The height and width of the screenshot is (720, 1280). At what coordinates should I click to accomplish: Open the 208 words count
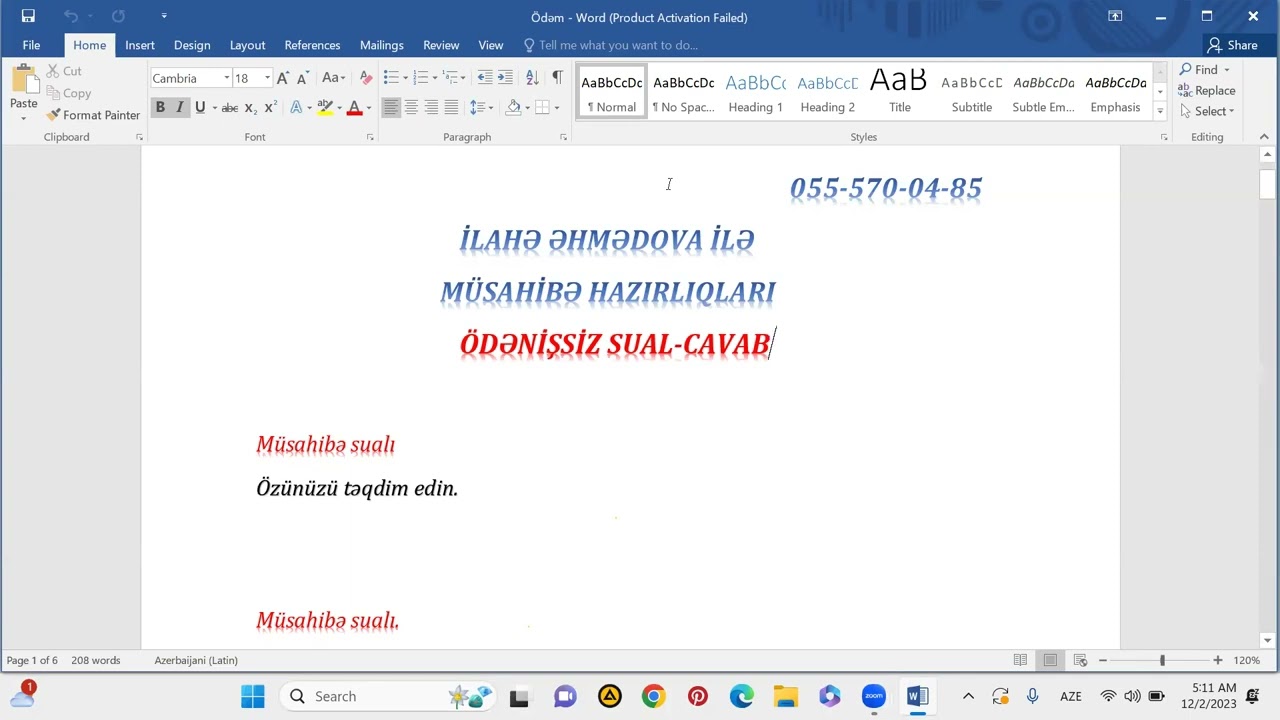tap(96, 660)
